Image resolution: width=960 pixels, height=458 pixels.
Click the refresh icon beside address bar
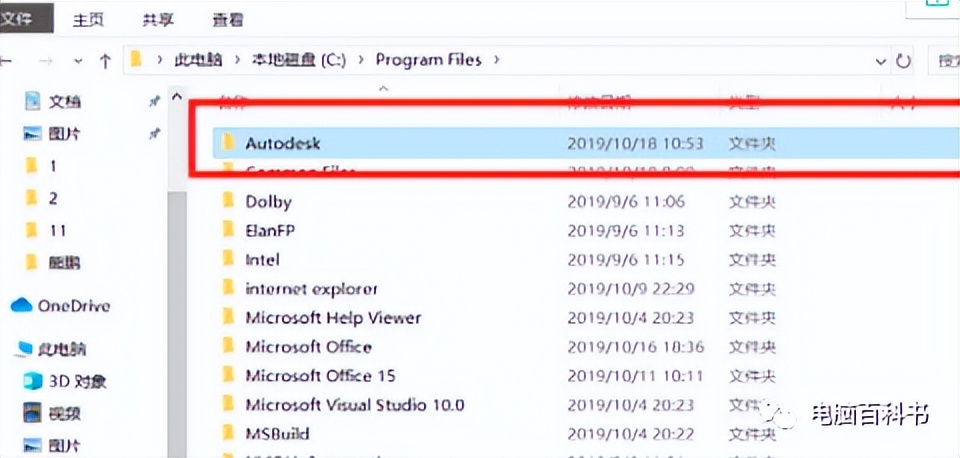tap(904, 61)
